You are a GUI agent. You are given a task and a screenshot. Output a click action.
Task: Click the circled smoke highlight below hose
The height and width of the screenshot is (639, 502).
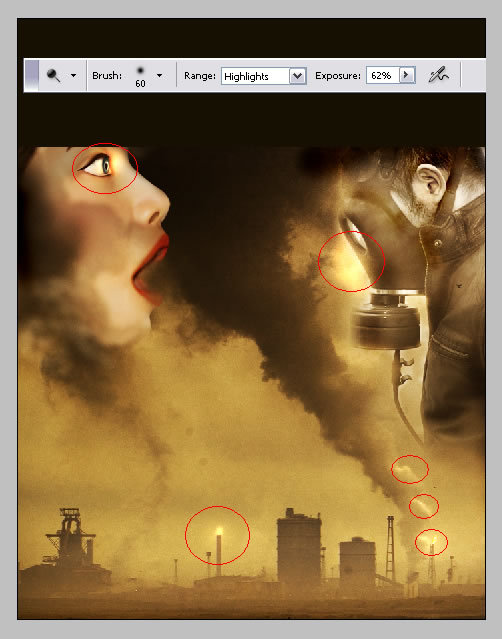[410, 469]
